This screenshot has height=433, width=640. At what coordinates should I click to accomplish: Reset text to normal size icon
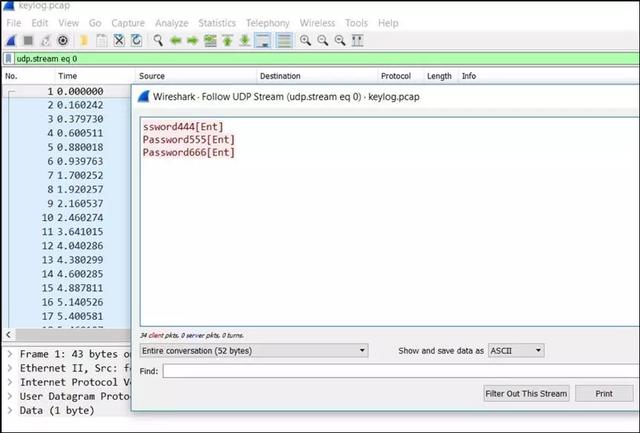(340, 40)
